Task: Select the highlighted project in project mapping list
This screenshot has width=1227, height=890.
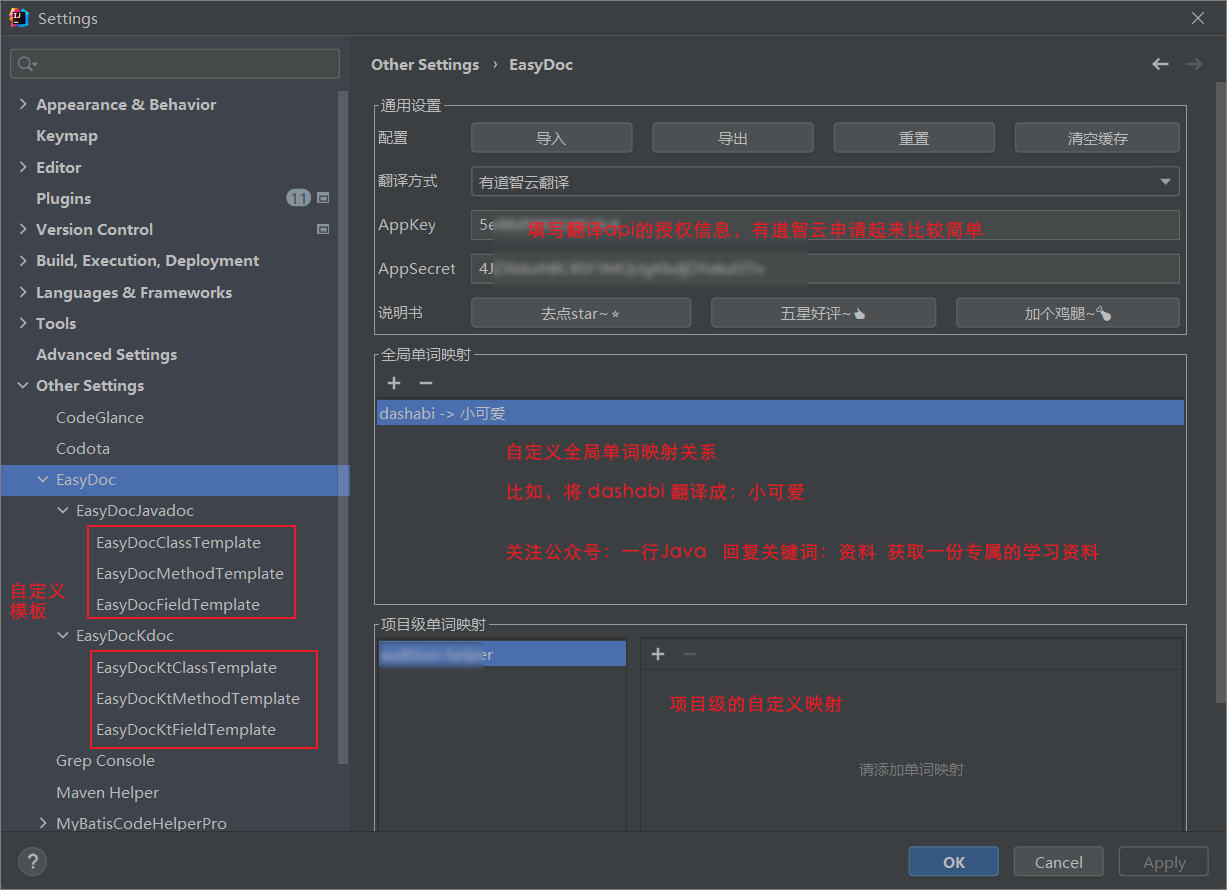Action: click(502, 654)
